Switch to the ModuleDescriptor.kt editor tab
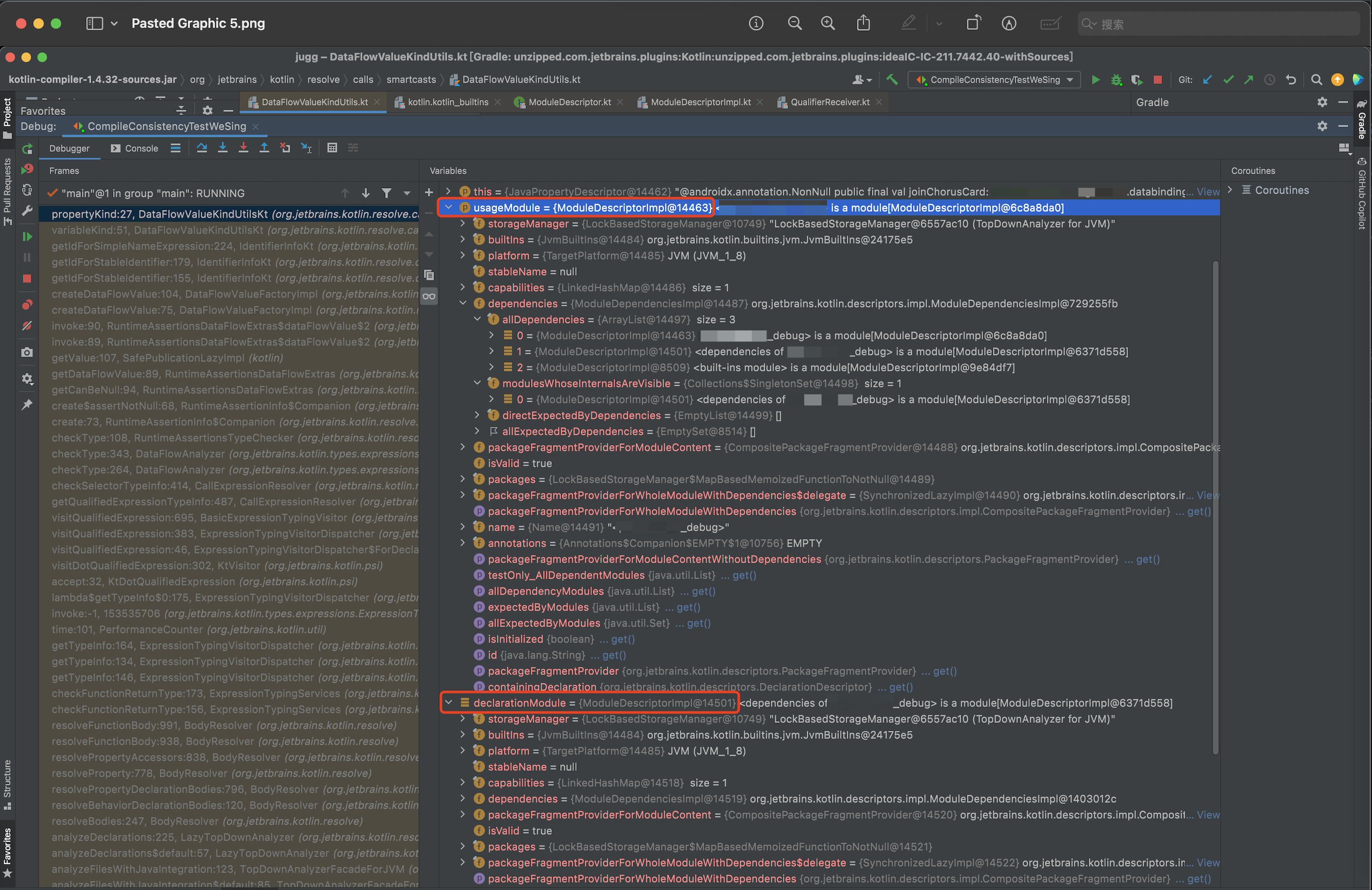 (x=570, y=102)
